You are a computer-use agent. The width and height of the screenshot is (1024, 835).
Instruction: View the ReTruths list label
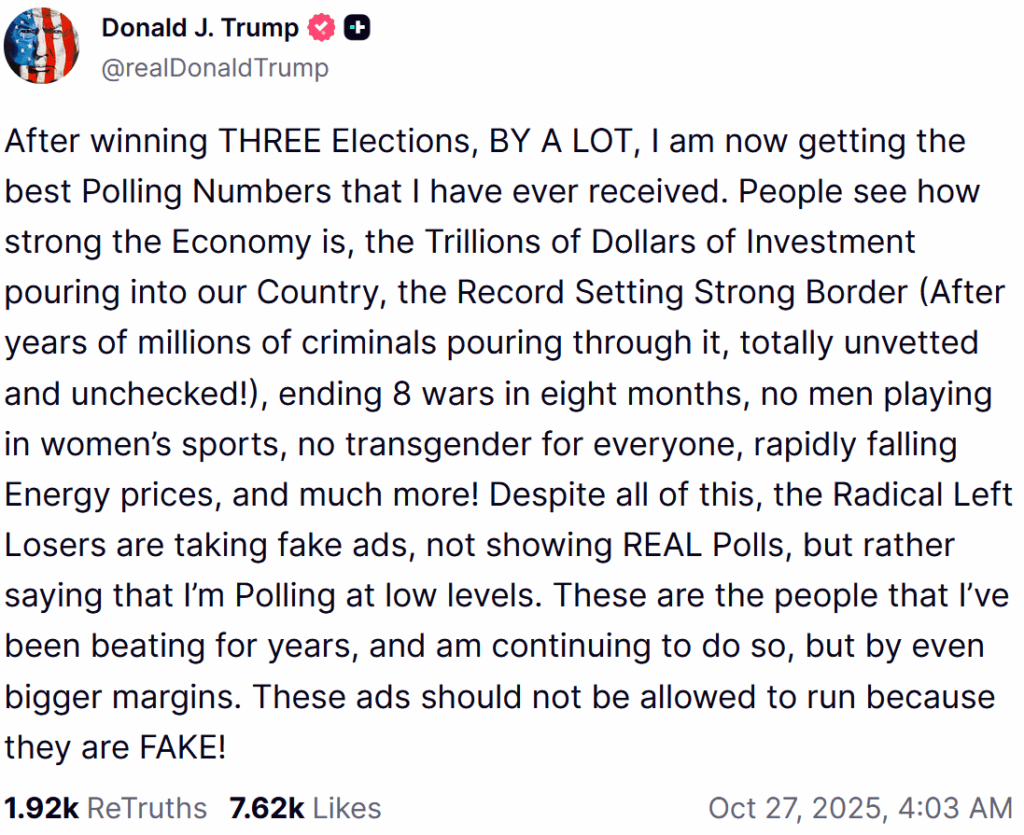tap(147, 808)
